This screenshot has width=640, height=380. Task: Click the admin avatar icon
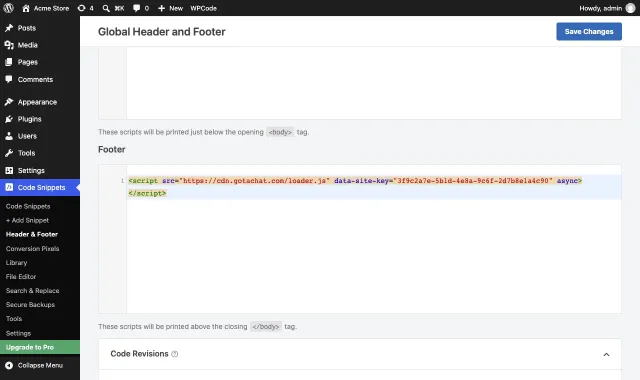[631, 8]
